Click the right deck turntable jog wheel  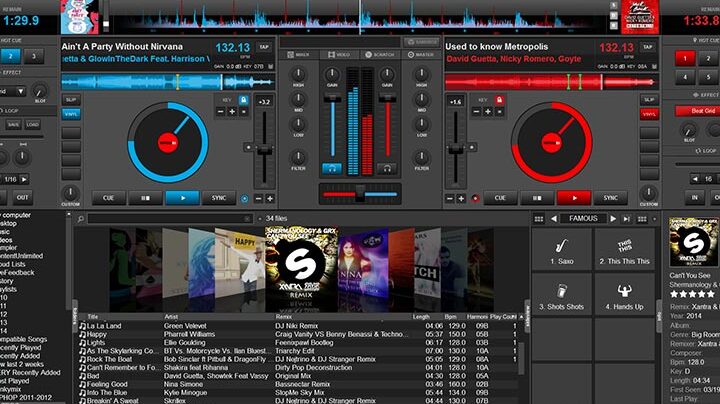click(x=551, y=142)
